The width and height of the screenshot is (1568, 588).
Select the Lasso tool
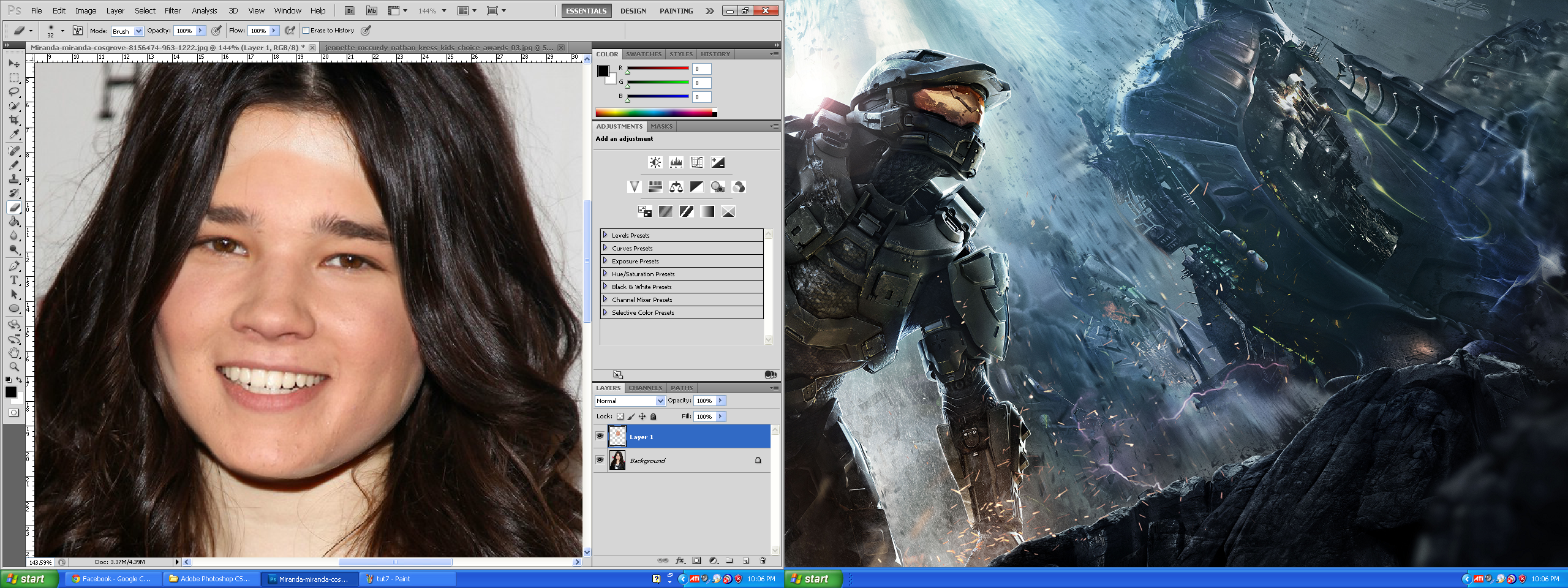pos(14,92)
